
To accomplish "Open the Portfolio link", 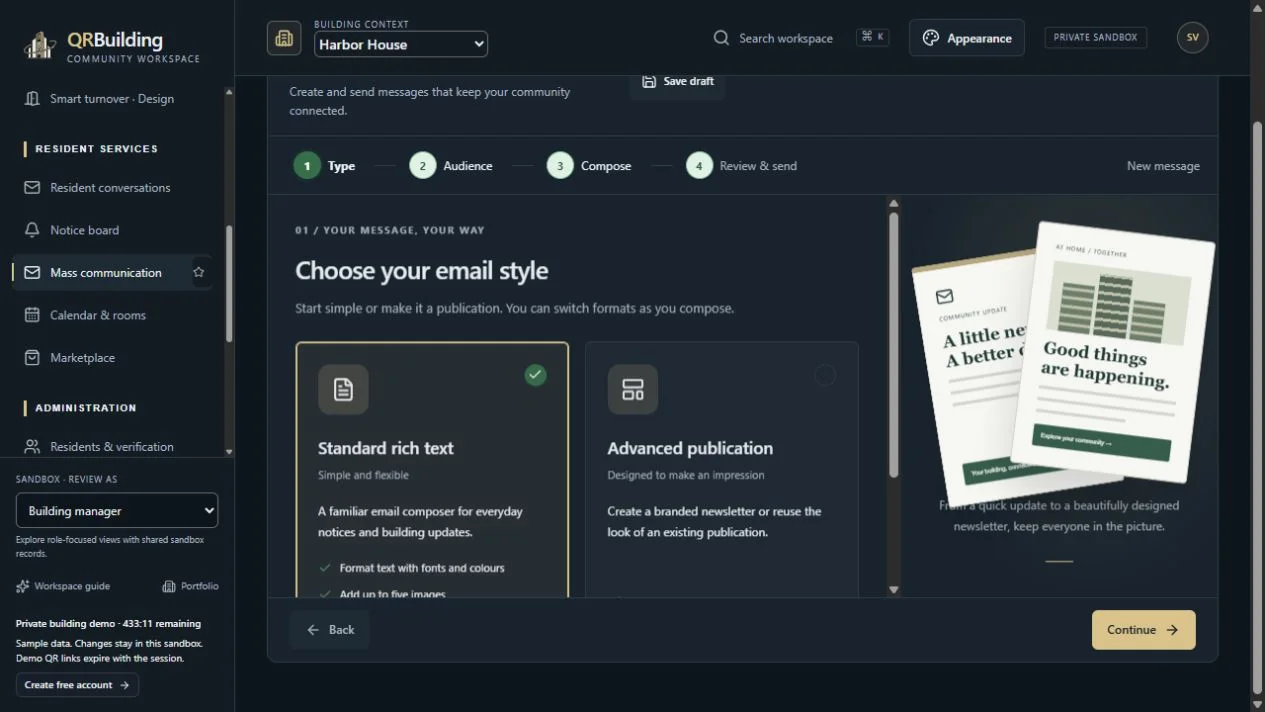I will coord(190,586).
